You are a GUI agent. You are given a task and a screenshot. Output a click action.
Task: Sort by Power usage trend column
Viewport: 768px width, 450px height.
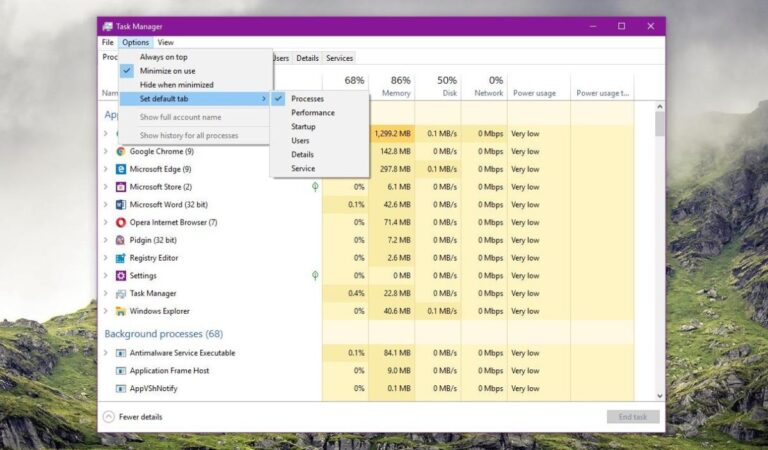602,86
